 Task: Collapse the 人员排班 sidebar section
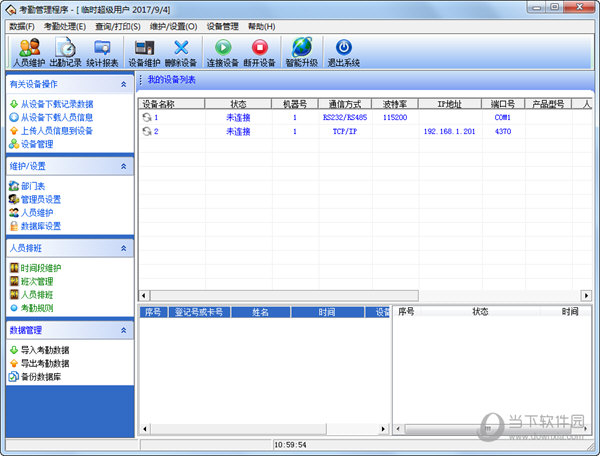click(x=123, y=247)
